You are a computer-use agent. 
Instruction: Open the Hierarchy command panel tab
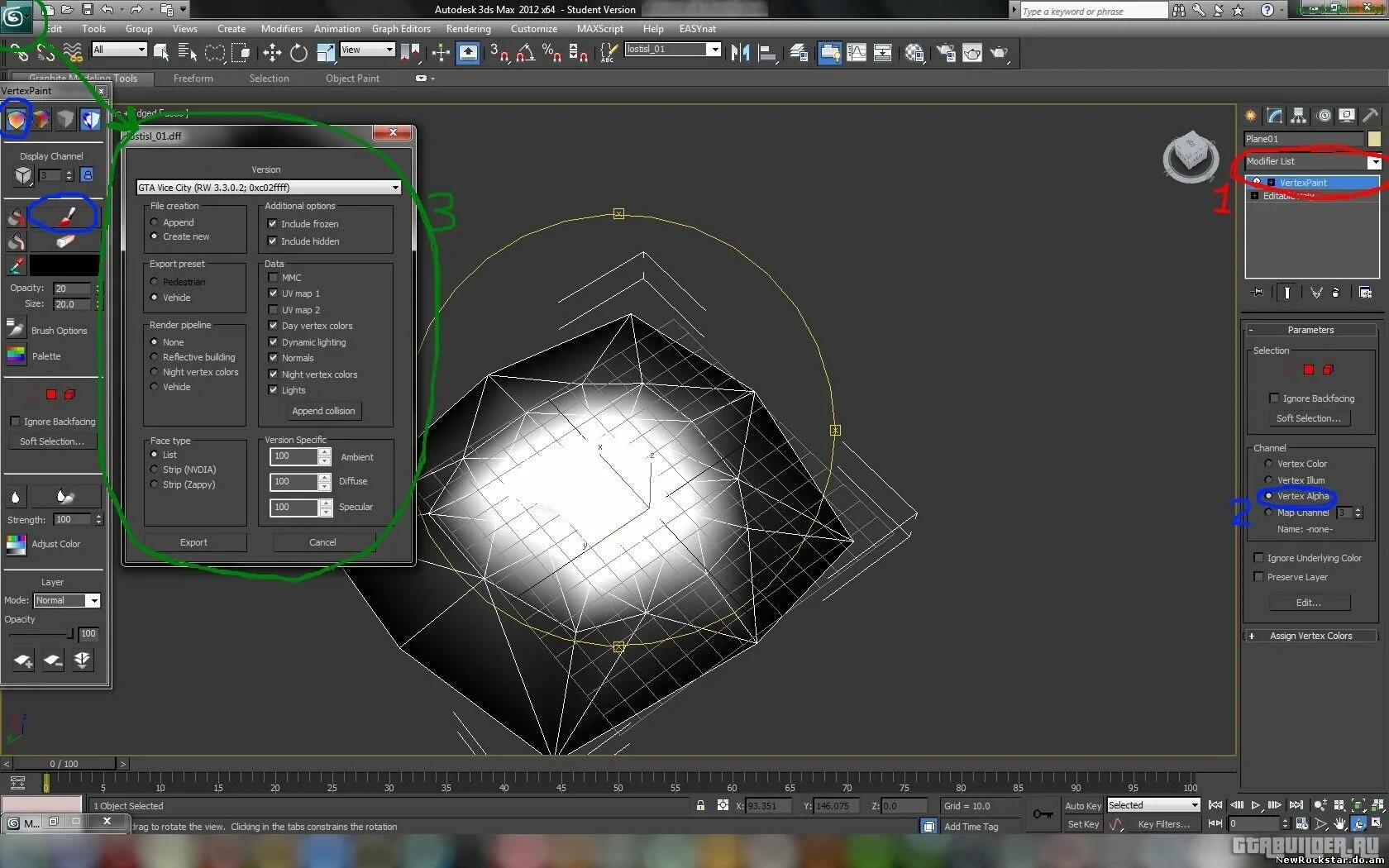point(1299,116)
